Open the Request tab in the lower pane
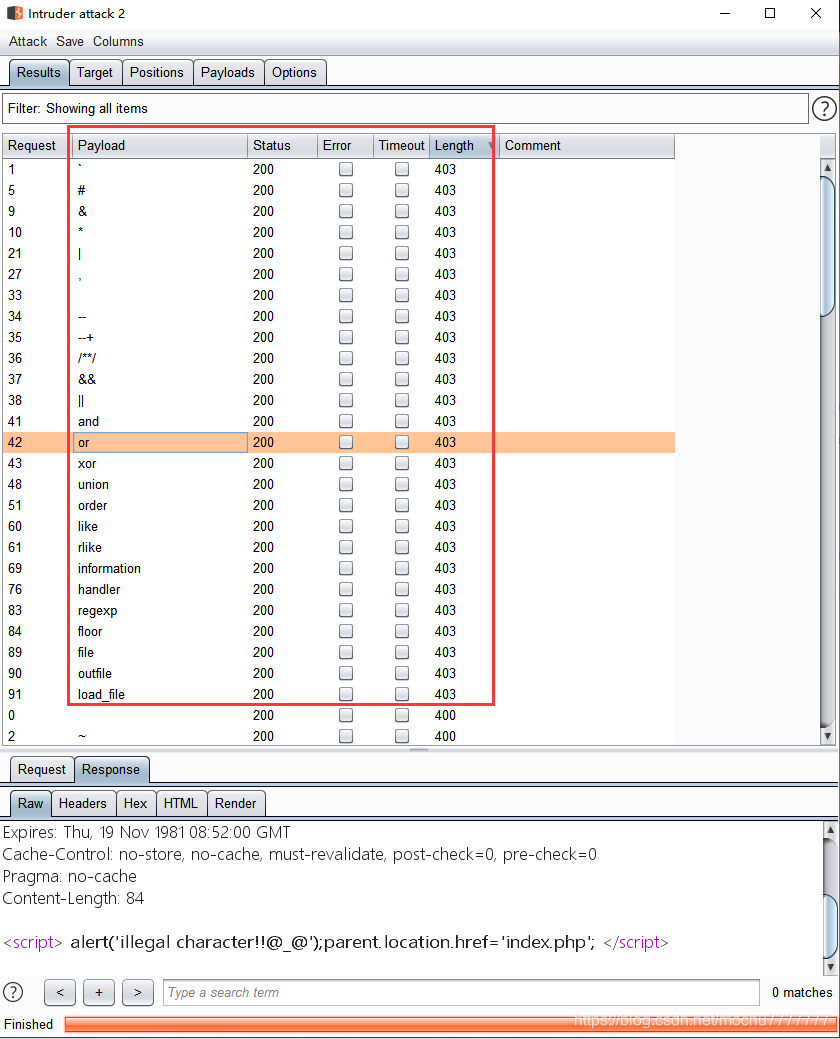 pyautogui.click(x=42, y=769)
